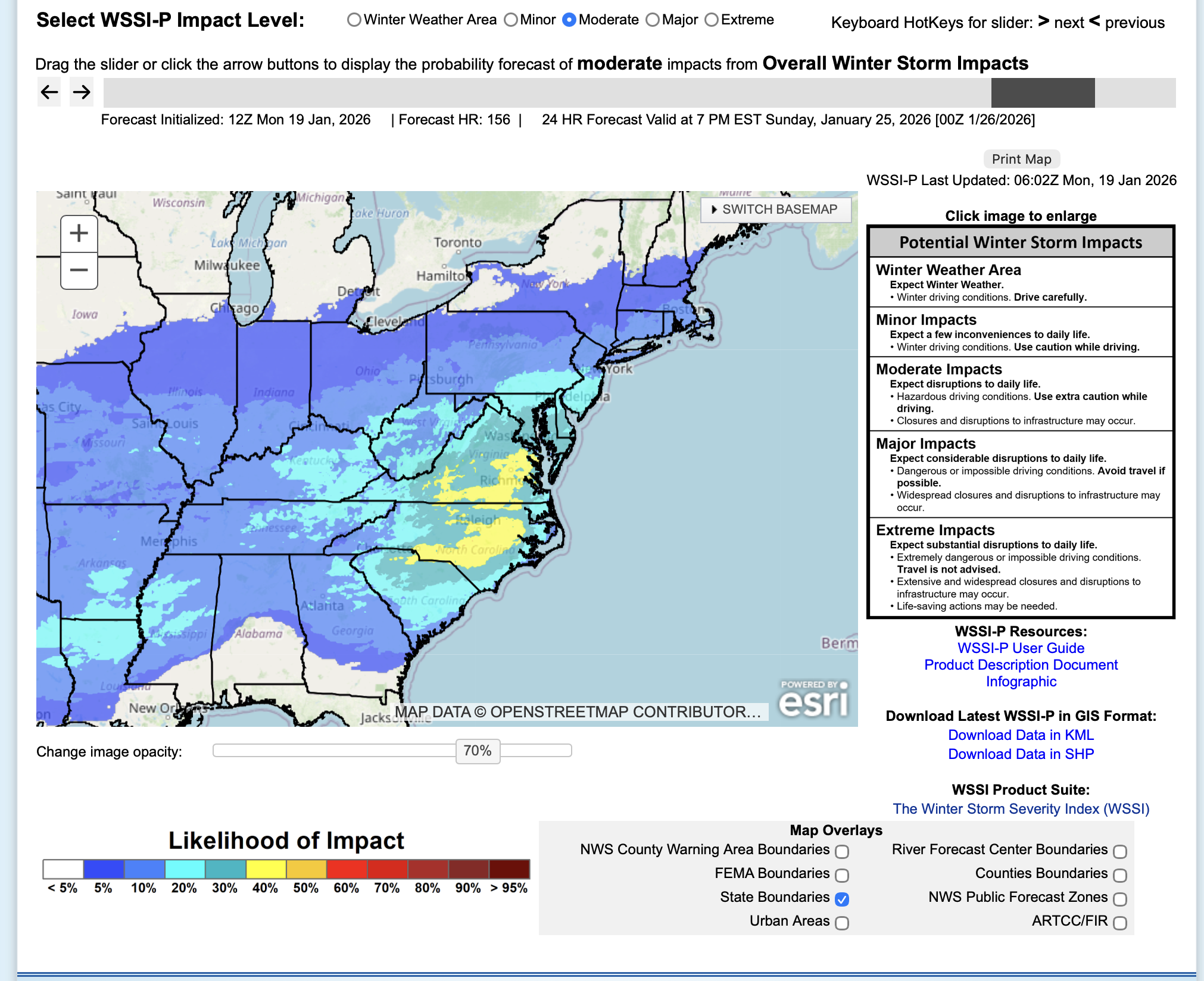Viewport: 1204px width, 981px height.
Task: Select the Major impact level radio
Action: [x=653, y=20]
